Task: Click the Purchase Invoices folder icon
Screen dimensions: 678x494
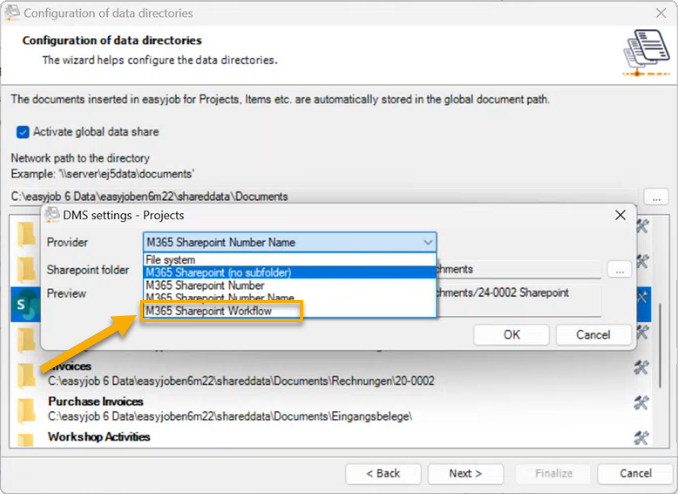Action: point(28,409)
